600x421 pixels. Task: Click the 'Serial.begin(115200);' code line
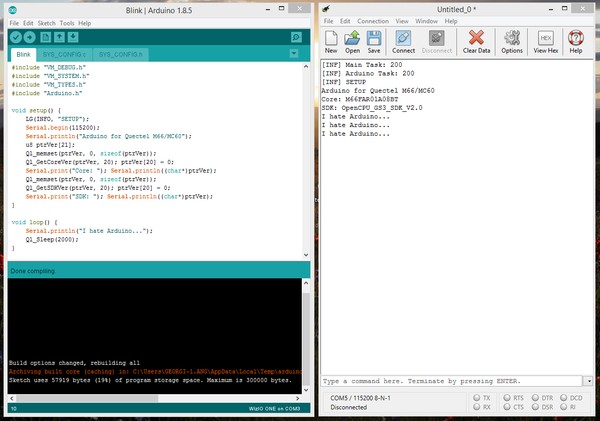pyautogui.click(x=62, y=127)
